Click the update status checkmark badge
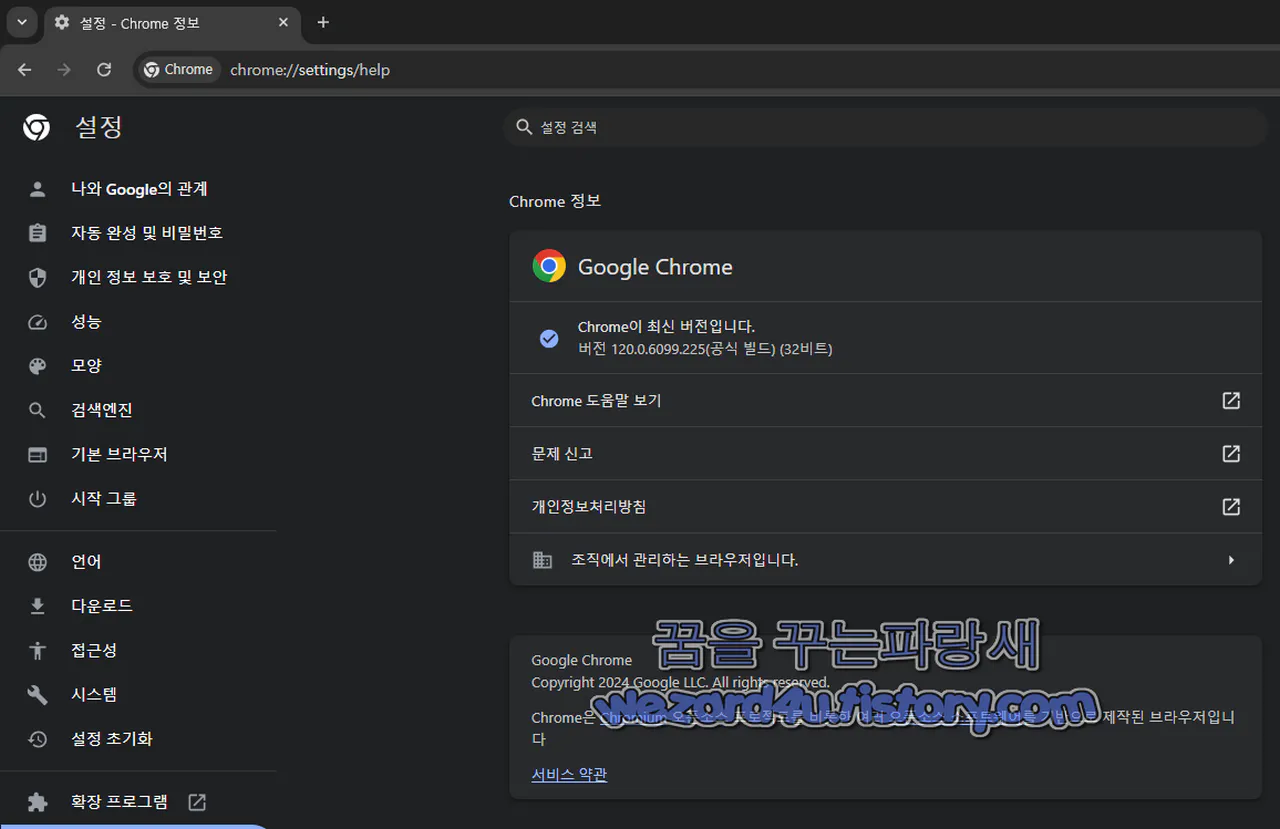This screenshot has width=1280, height=829. click(x=549, y=339)
